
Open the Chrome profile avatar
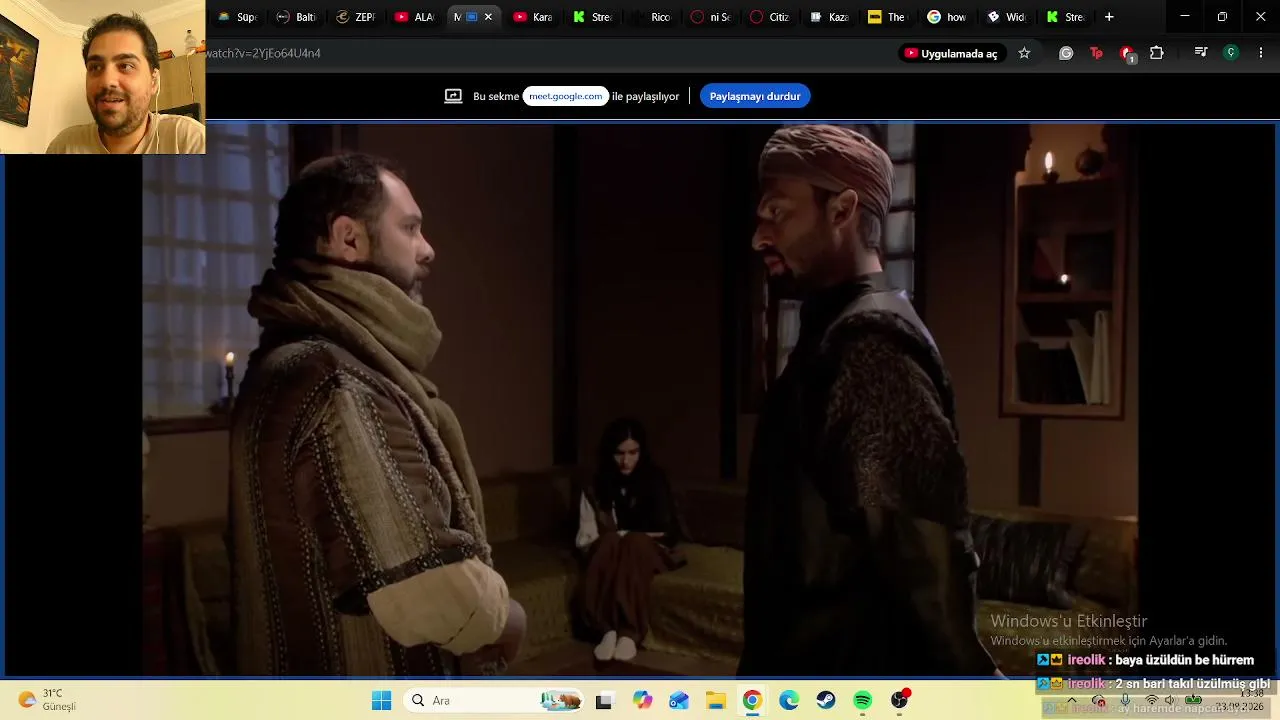click(x=1231, y=53)
